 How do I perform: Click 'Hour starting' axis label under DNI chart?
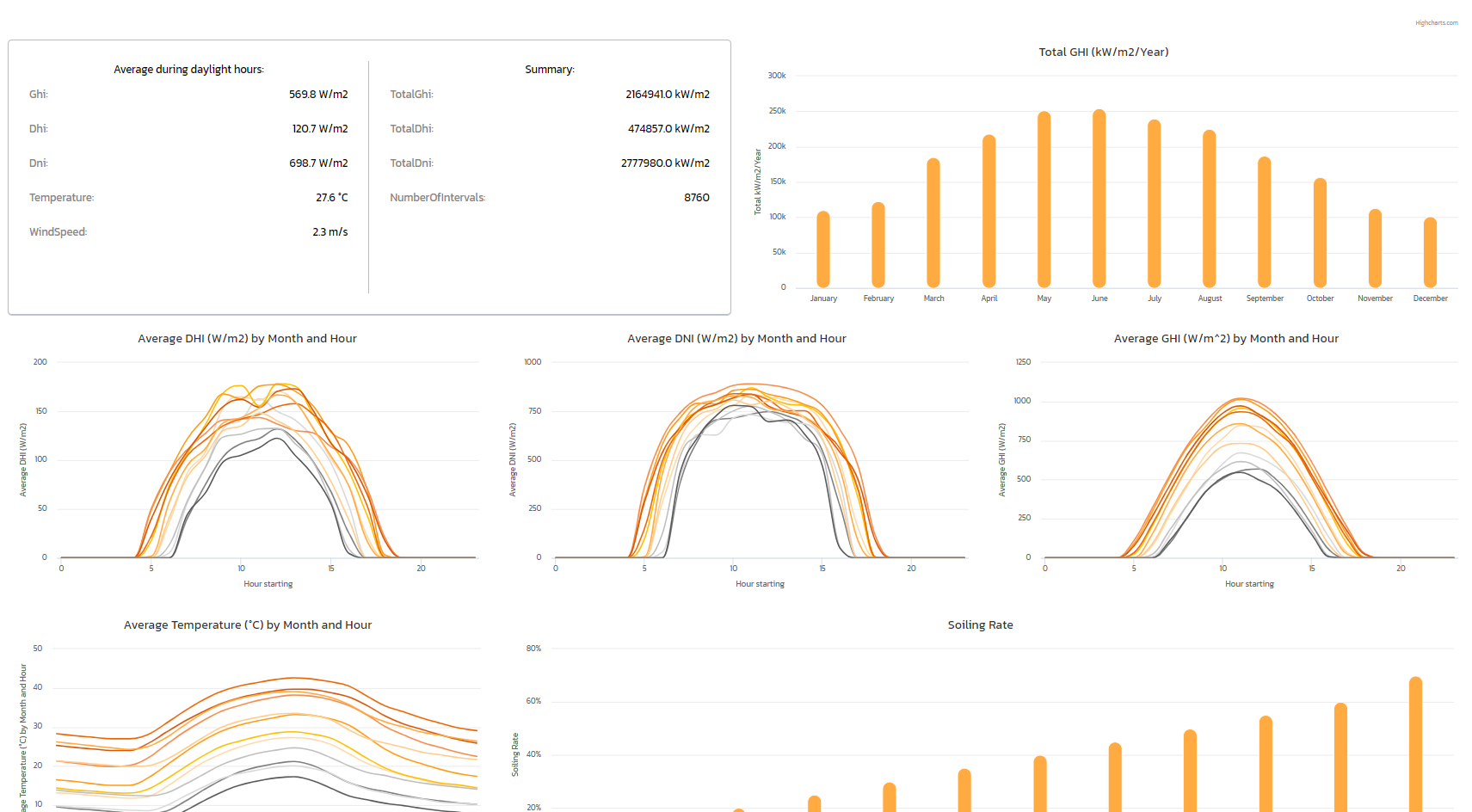click(x=761, y=584)
